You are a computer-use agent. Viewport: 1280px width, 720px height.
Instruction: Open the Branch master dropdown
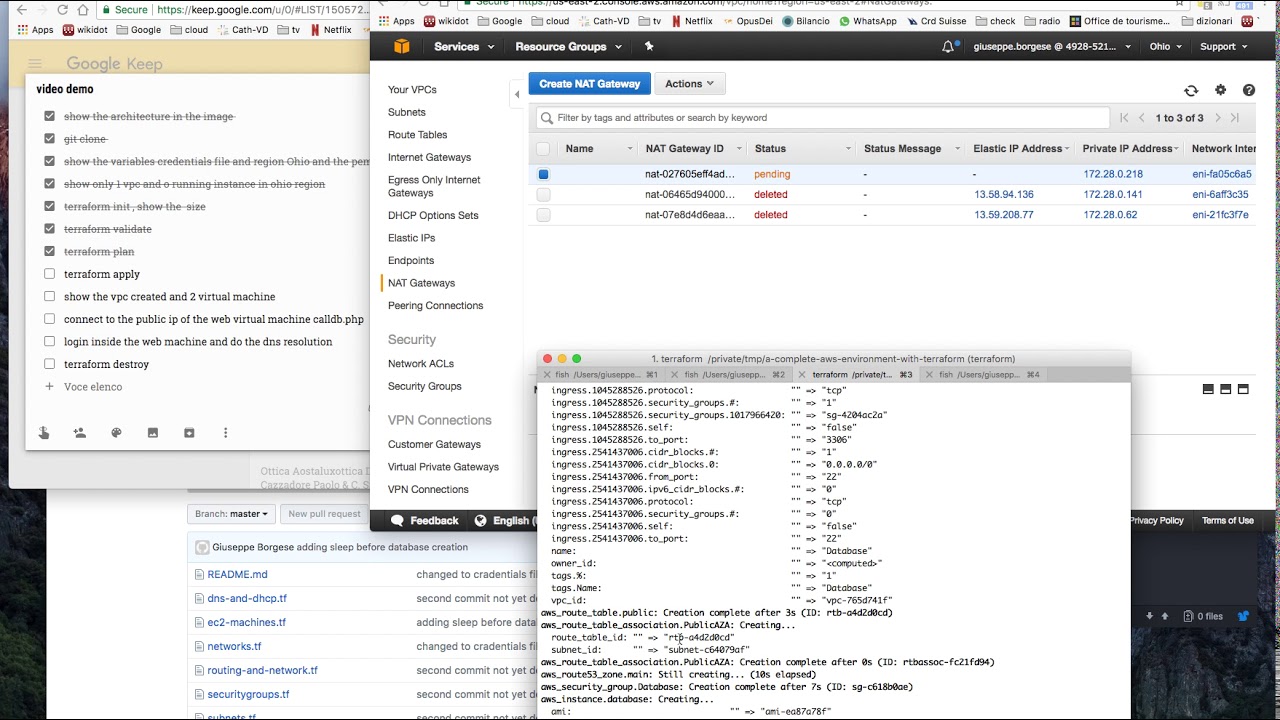coord(231,514)
